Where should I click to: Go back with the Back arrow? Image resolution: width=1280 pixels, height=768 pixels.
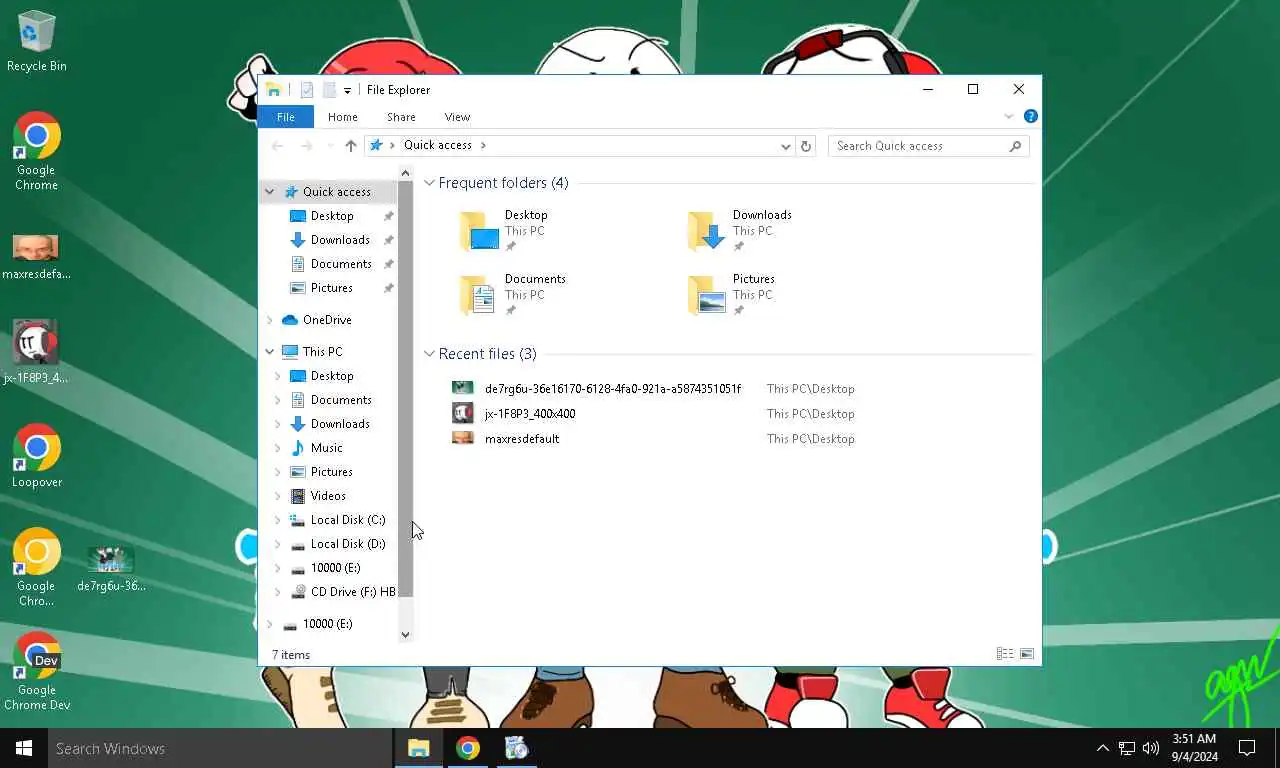[x=278, y=146]
